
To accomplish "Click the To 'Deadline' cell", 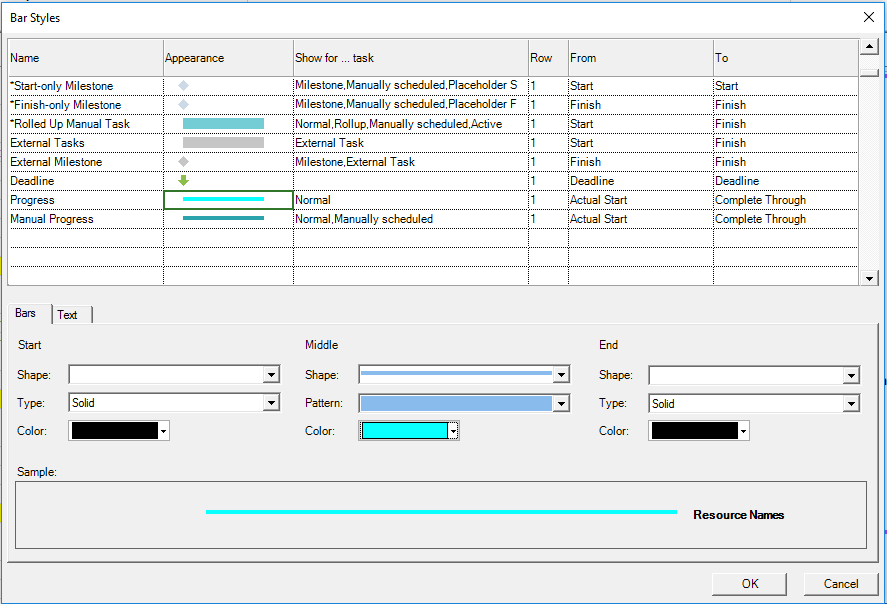I will point(786,181).
